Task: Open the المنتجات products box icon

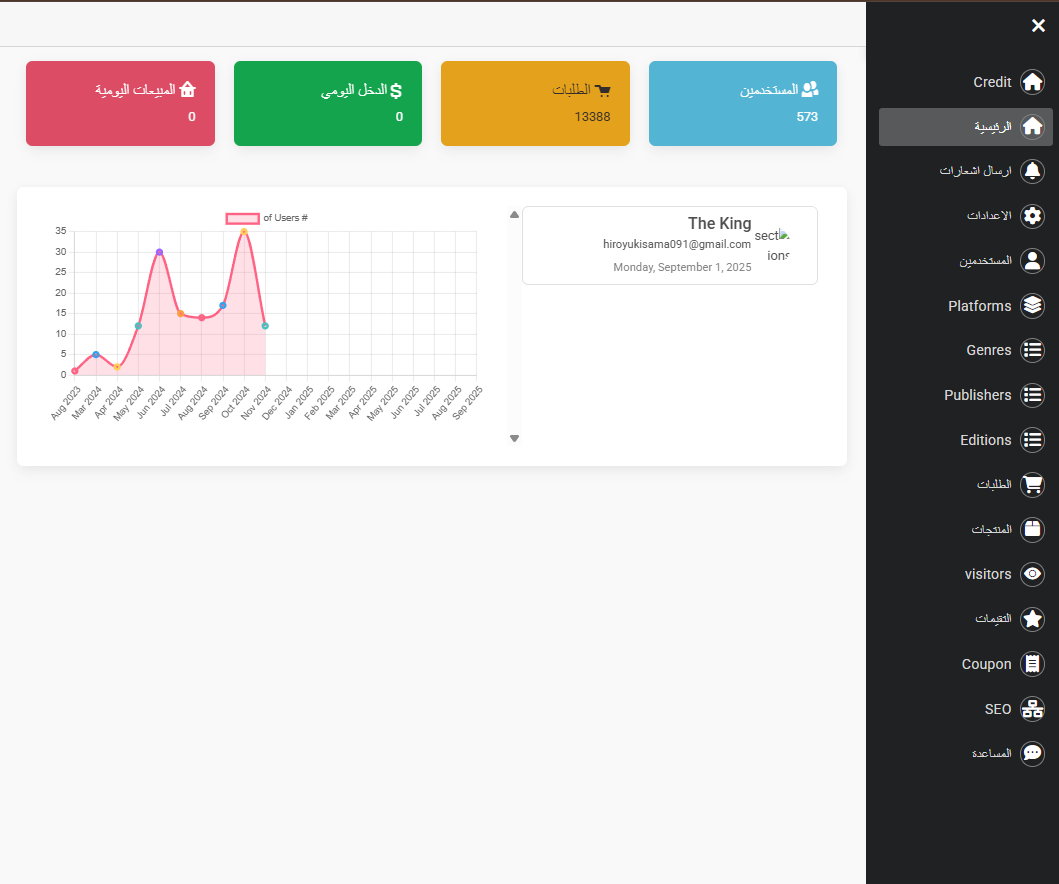Action: pos(1032,529)
